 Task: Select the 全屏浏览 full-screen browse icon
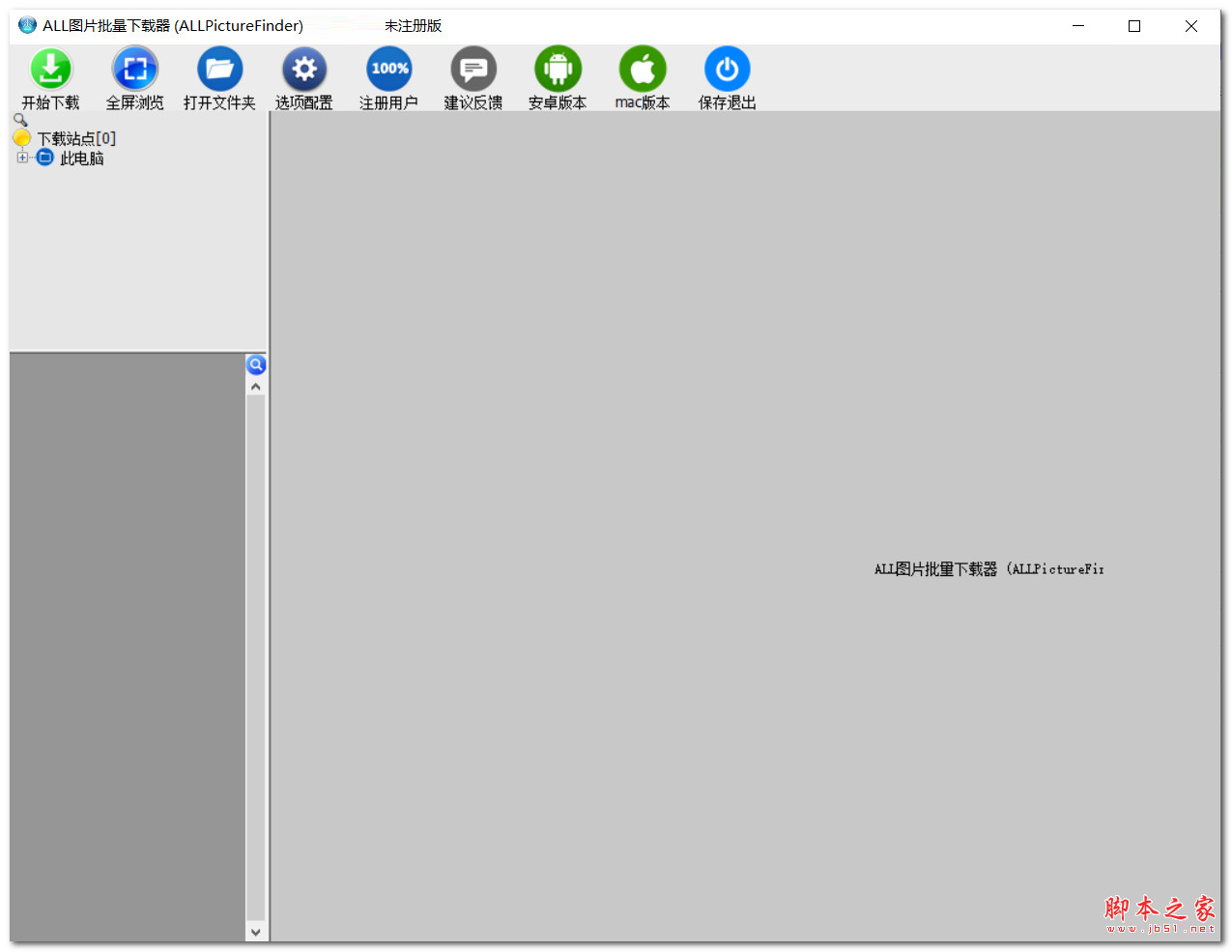134,68
